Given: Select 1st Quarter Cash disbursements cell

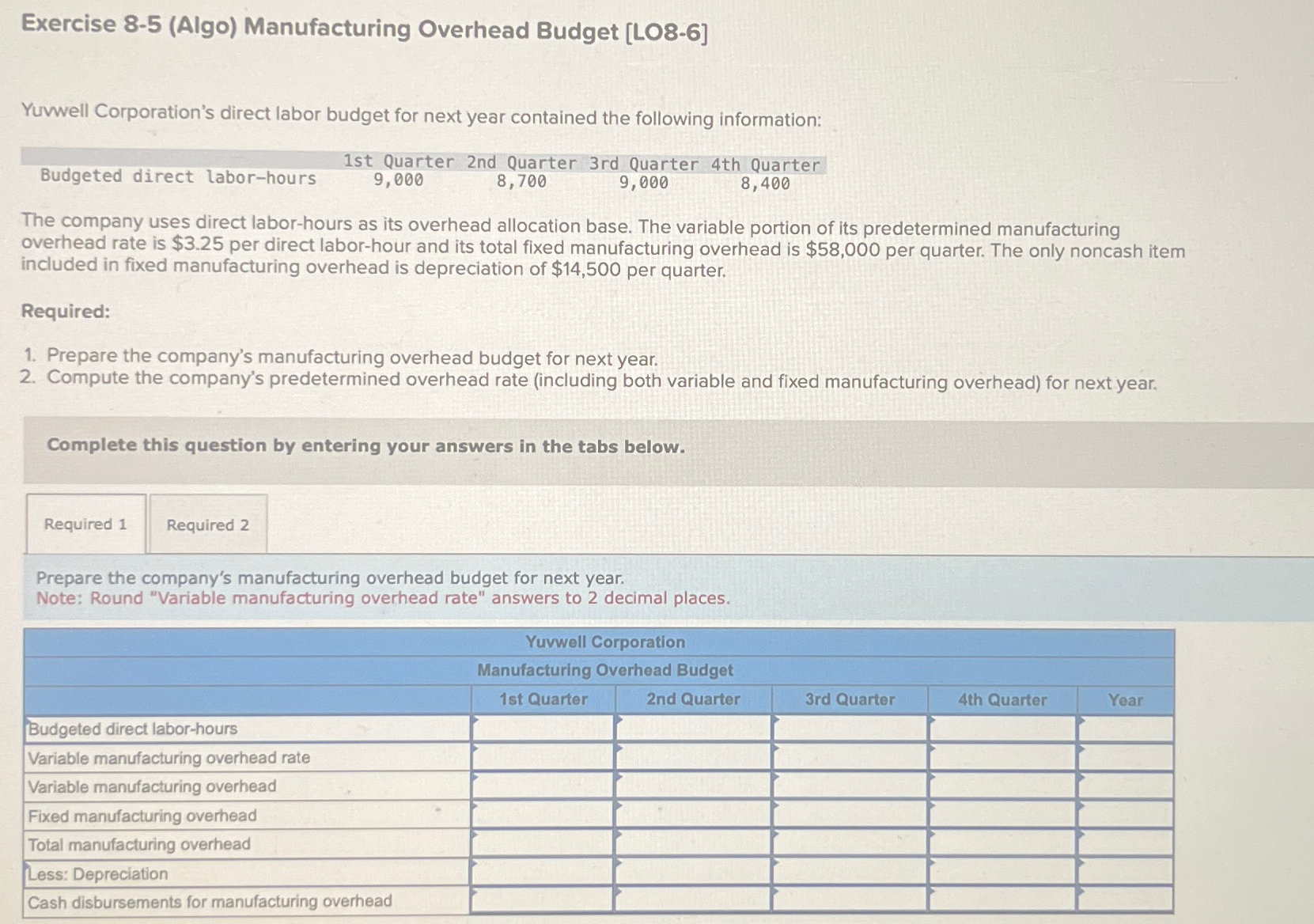Looking at the screenshot, I should pyautogui.click(x=543, y=899).
